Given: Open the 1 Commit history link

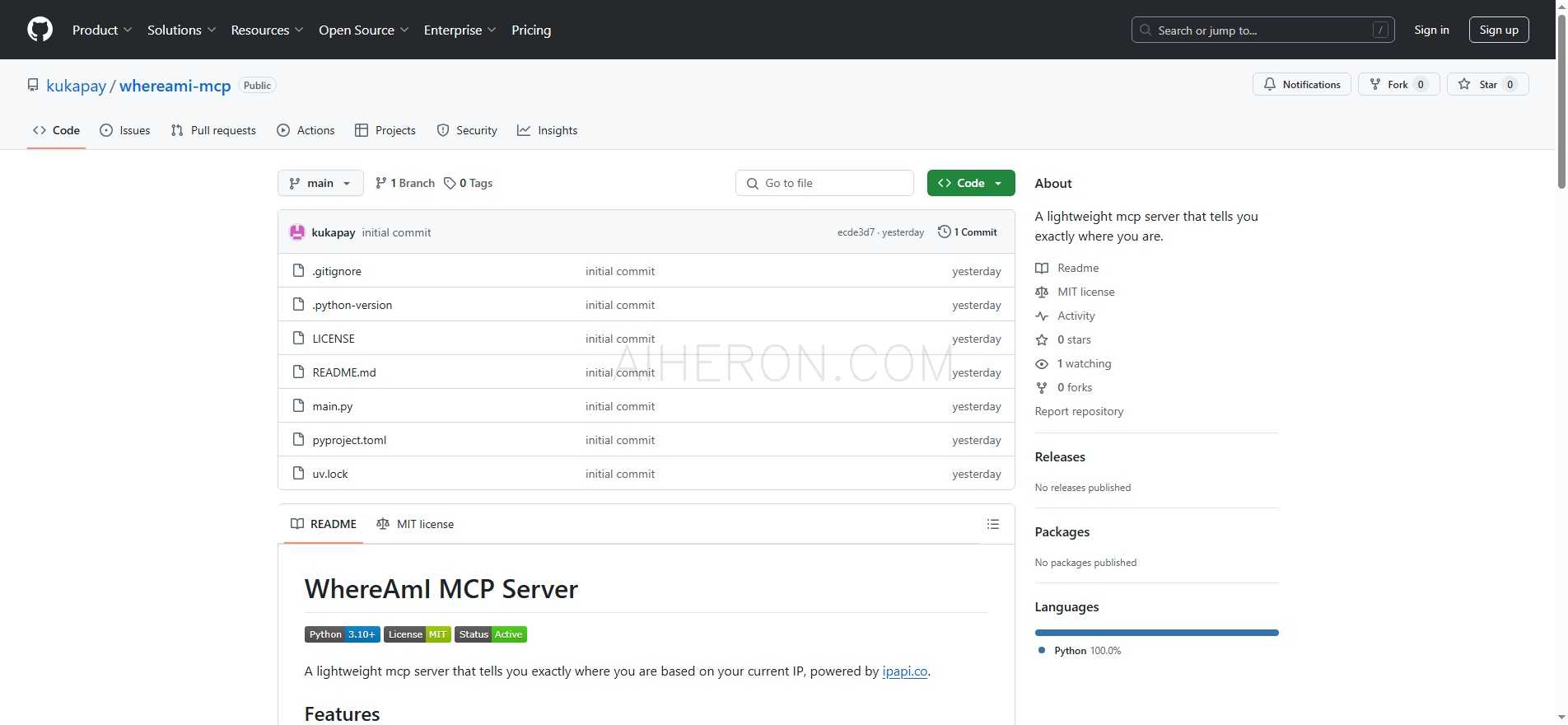Looking at the screenshot, I should coord(968,232).
